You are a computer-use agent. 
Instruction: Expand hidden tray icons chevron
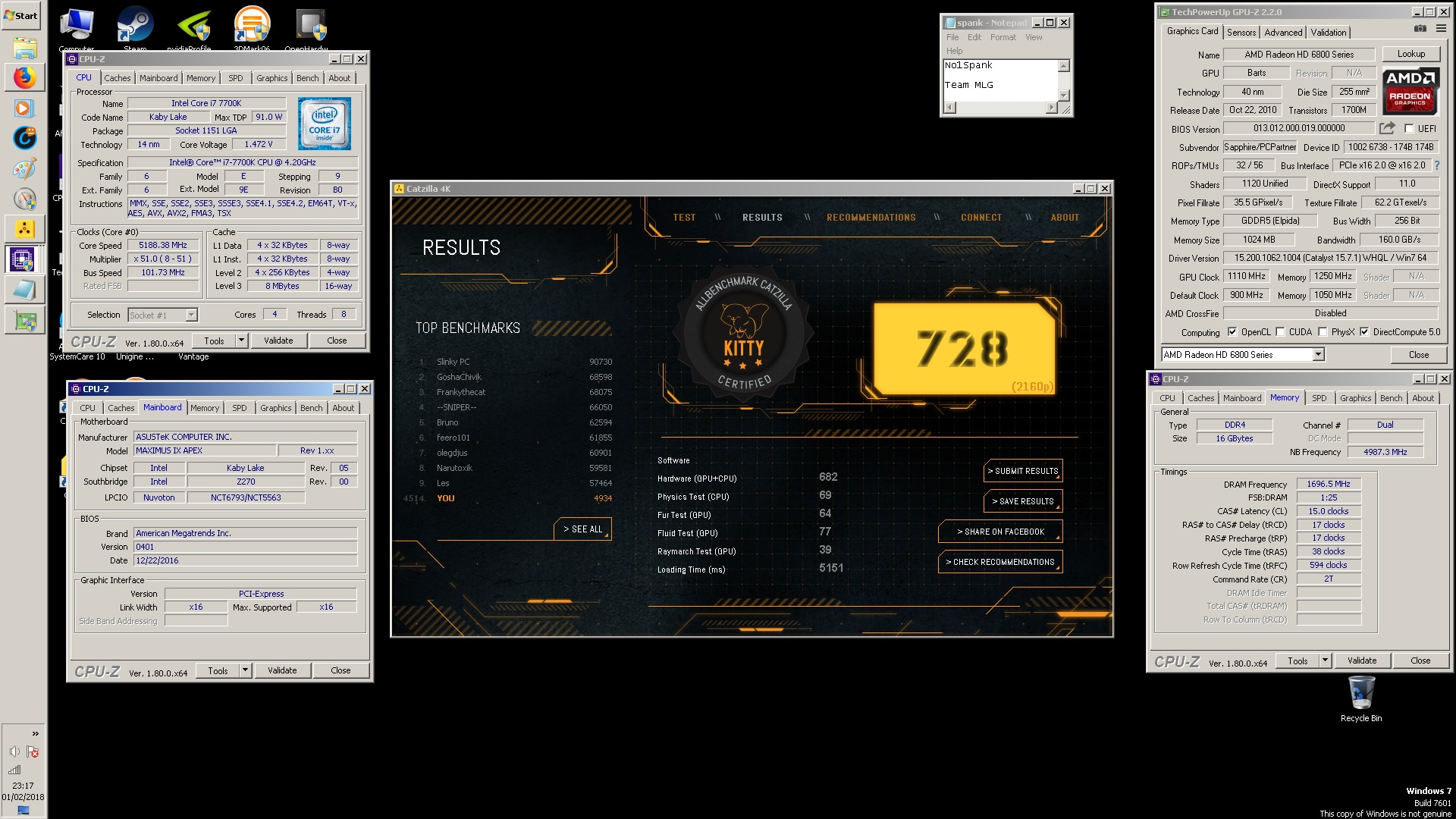click(x=35, y=733)
